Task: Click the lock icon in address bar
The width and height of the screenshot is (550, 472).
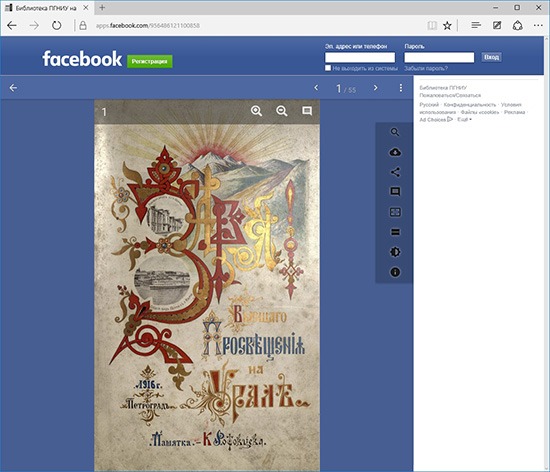Action: [x=83, y=25]
